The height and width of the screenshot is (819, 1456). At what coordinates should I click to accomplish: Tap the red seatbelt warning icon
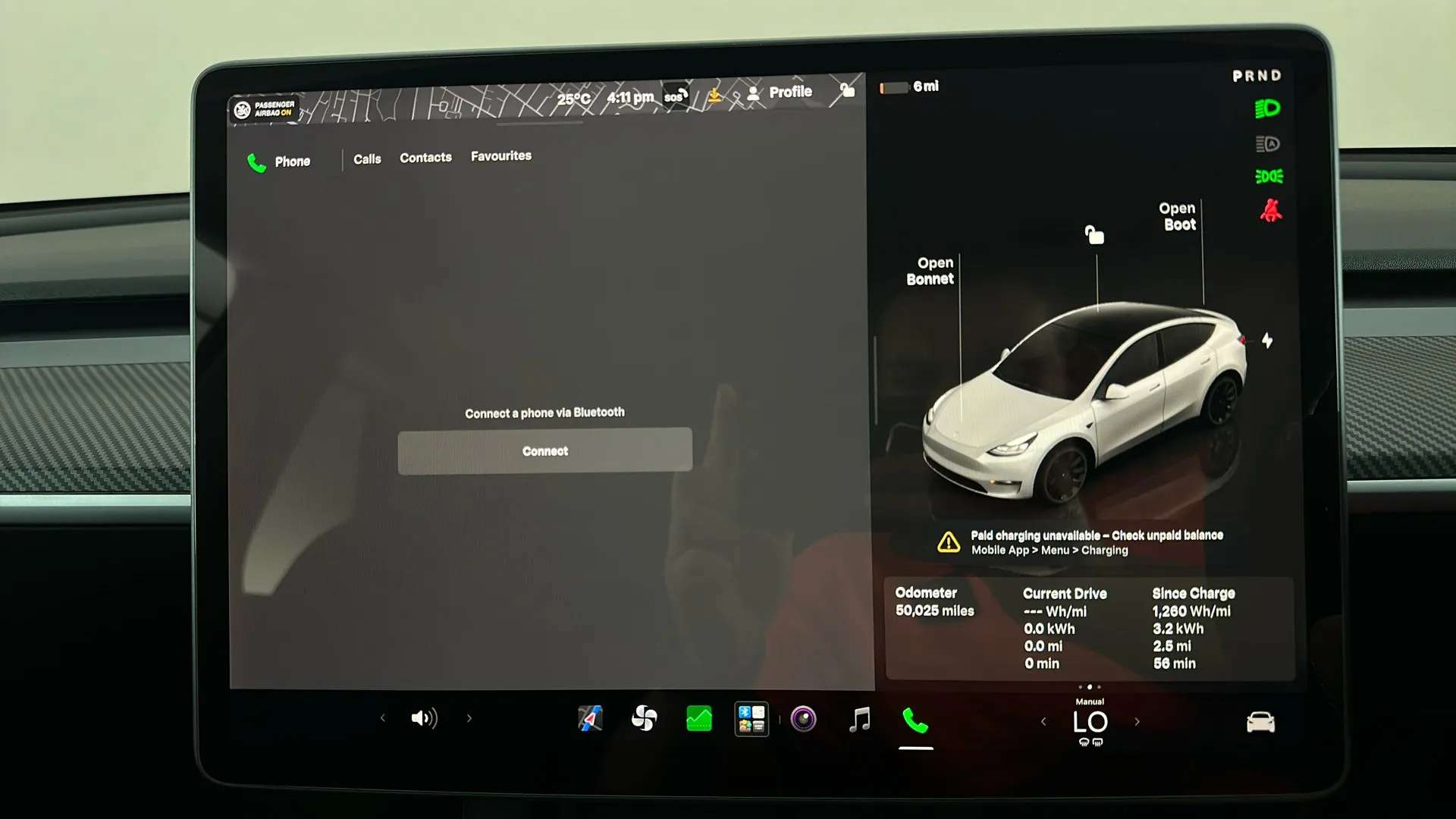[x=1271, y=210]
